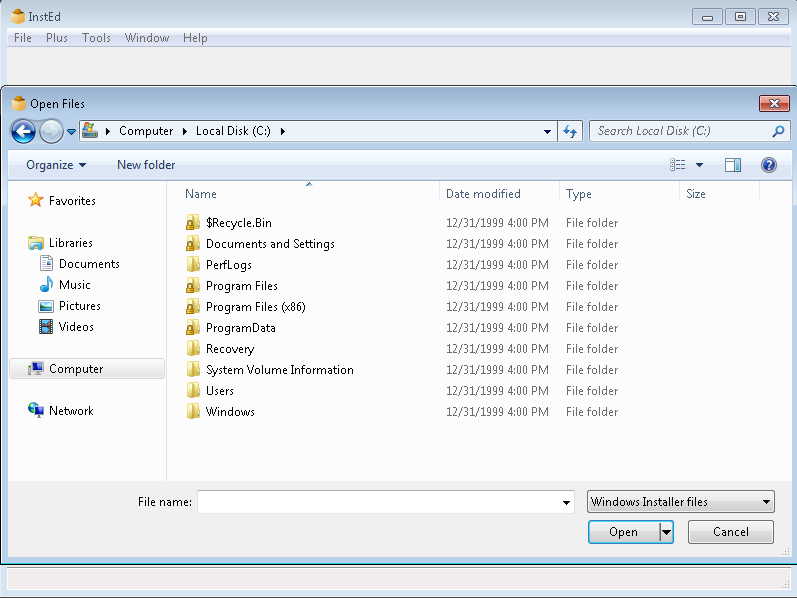Click the Windows row 'File folder' type text
This screenshot has width=797, height=598.
click(x=592, y=412)
